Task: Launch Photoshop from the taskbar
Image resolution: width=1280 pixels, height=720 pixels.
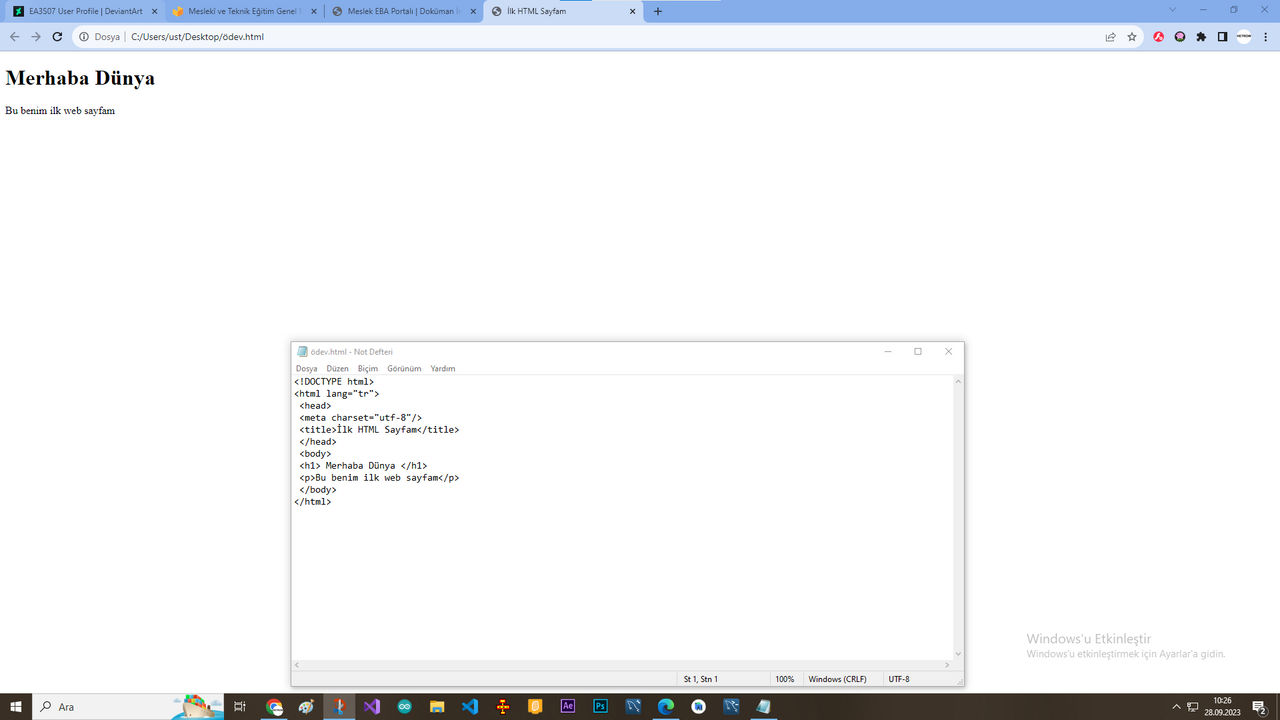Action: 599,706
